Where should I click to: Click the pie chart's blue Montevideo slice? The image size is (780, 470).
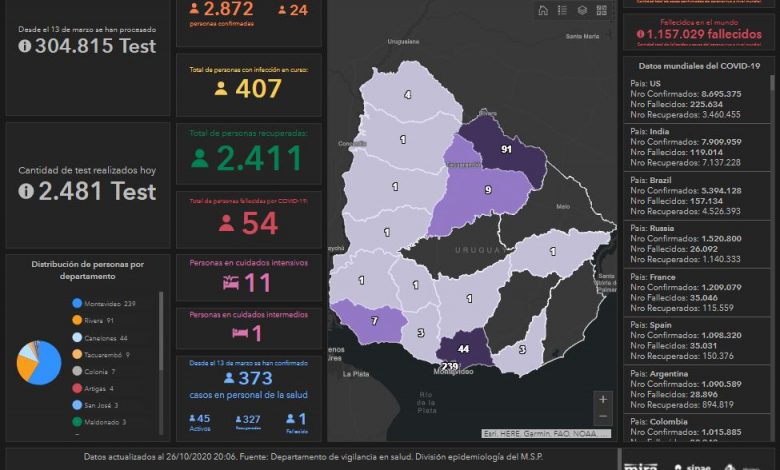pyautogui.click(x=49, y=369)
